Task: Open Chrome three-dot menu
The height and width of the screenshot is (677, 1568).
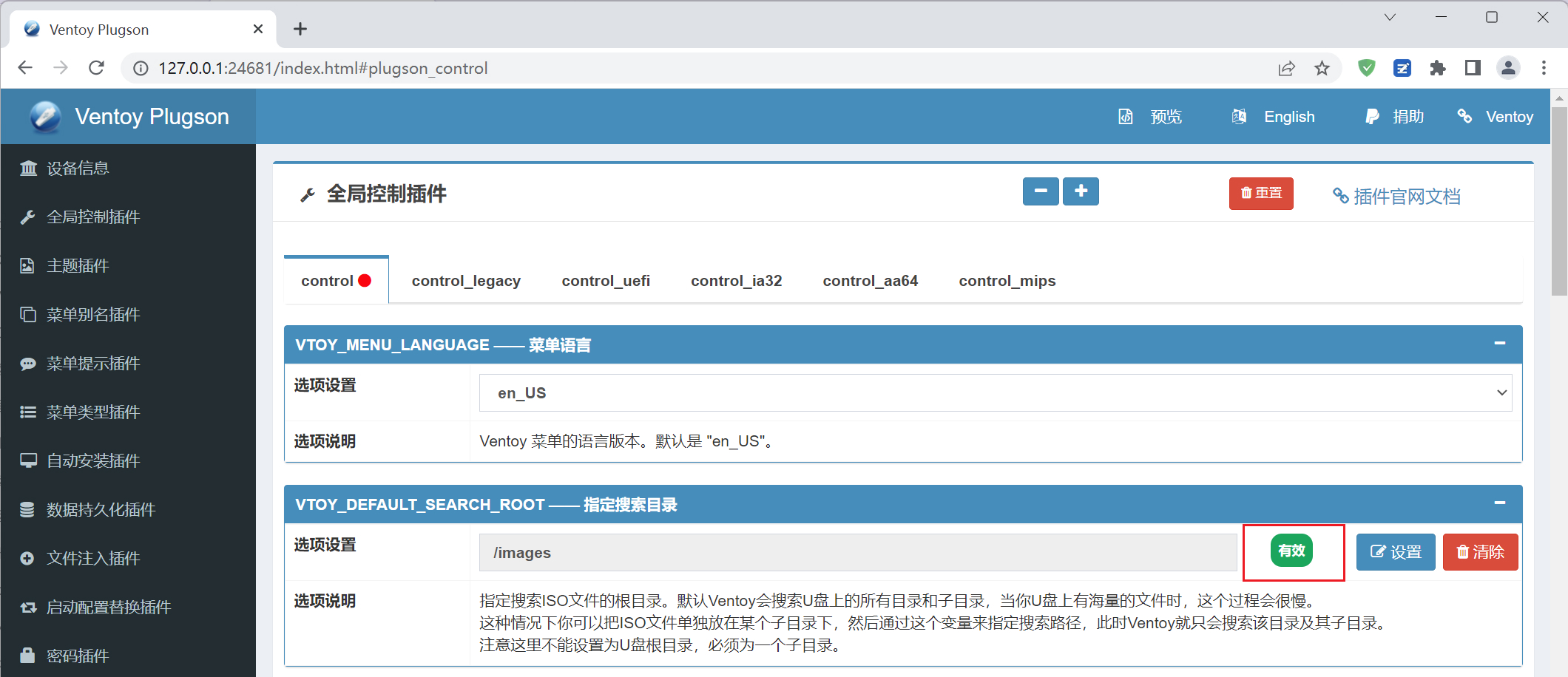Action: pos(1544,68)
